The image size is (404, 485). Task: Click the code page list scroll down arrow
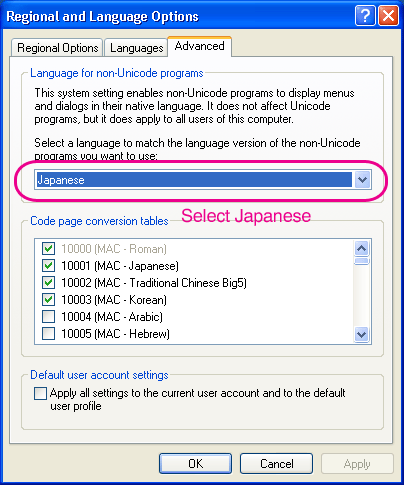point(362,334)
